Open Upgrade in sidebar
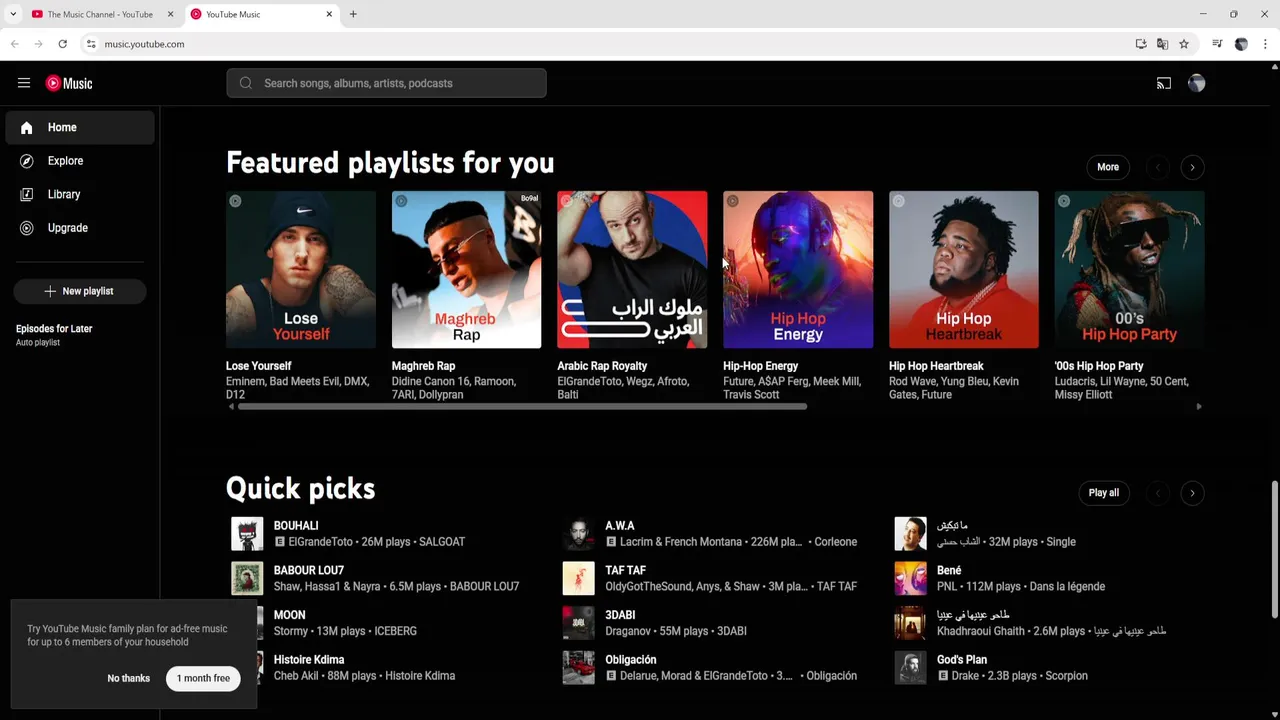 click(x=80, y=228)
